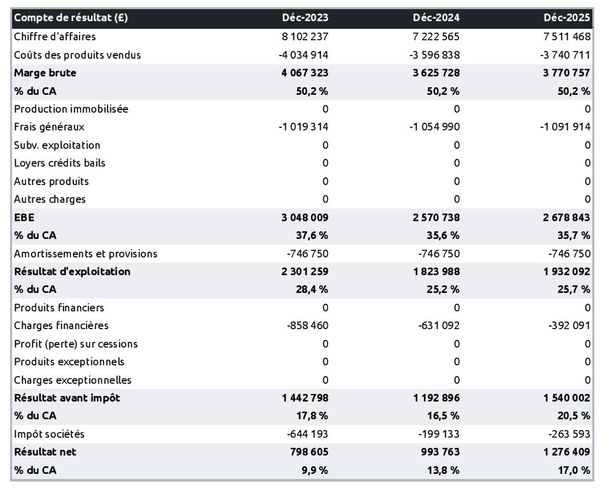This screenshot has height=490, width=600.
Task: Select the Déc-2025 column header
Action: 569,18
